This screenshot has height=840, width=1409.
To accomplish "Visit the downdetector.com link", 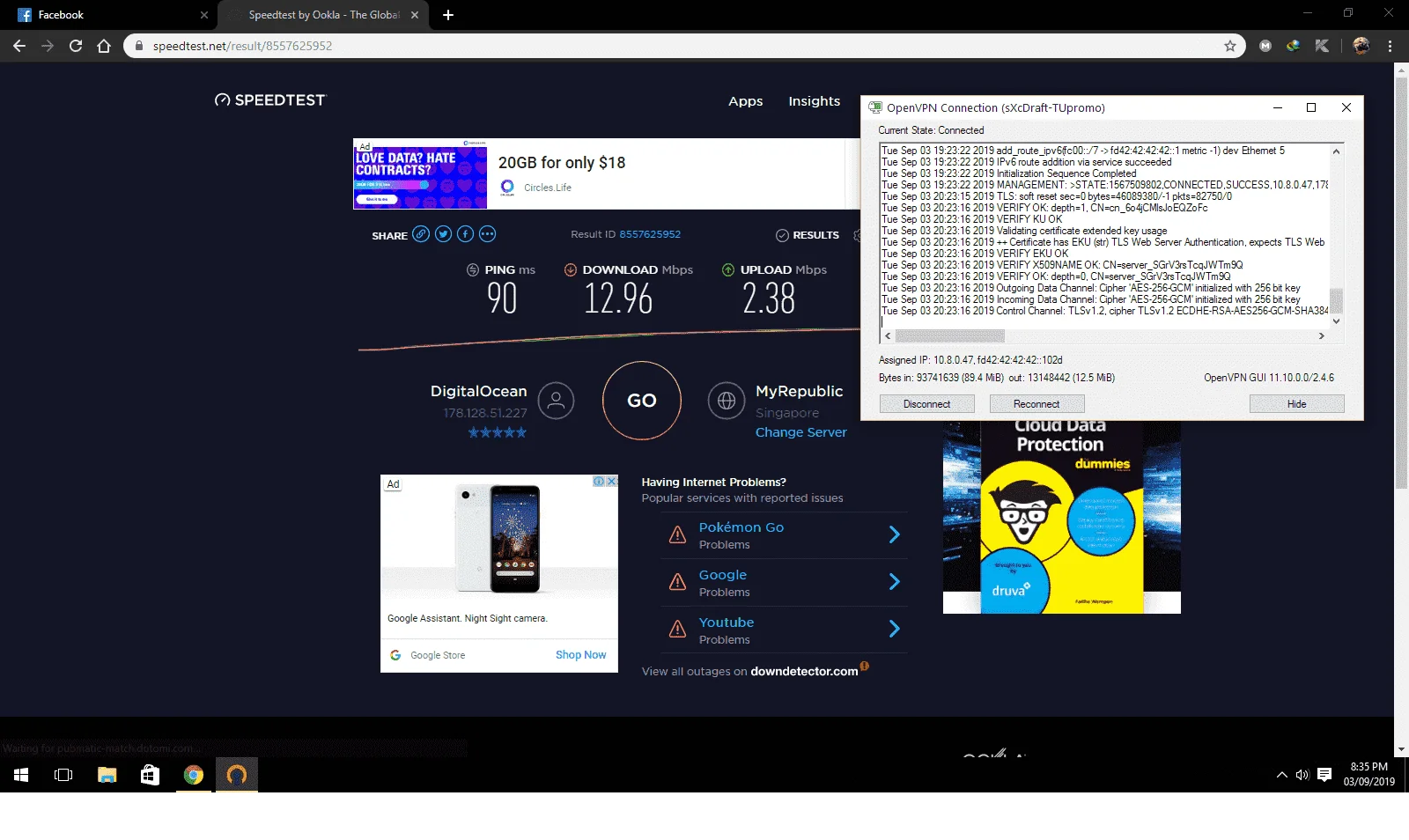I will point(804,671).
